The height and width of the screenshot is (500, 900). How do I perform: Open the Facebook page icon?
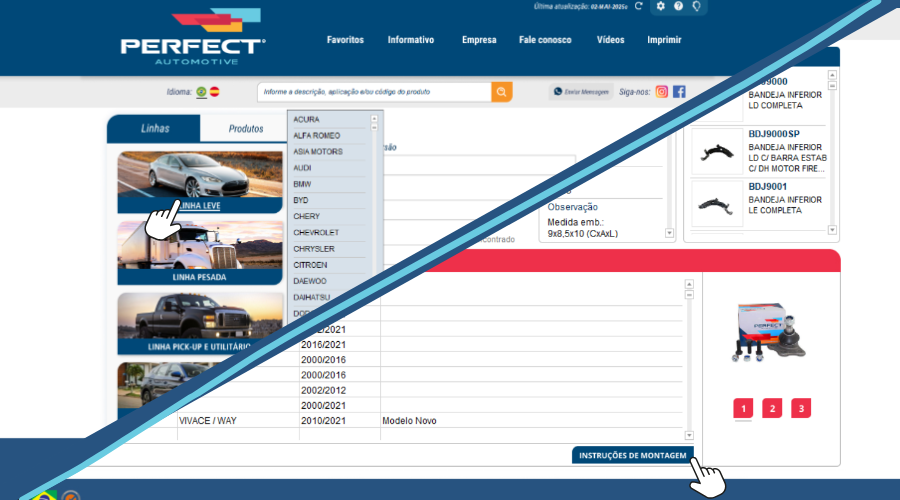(679, 91)
